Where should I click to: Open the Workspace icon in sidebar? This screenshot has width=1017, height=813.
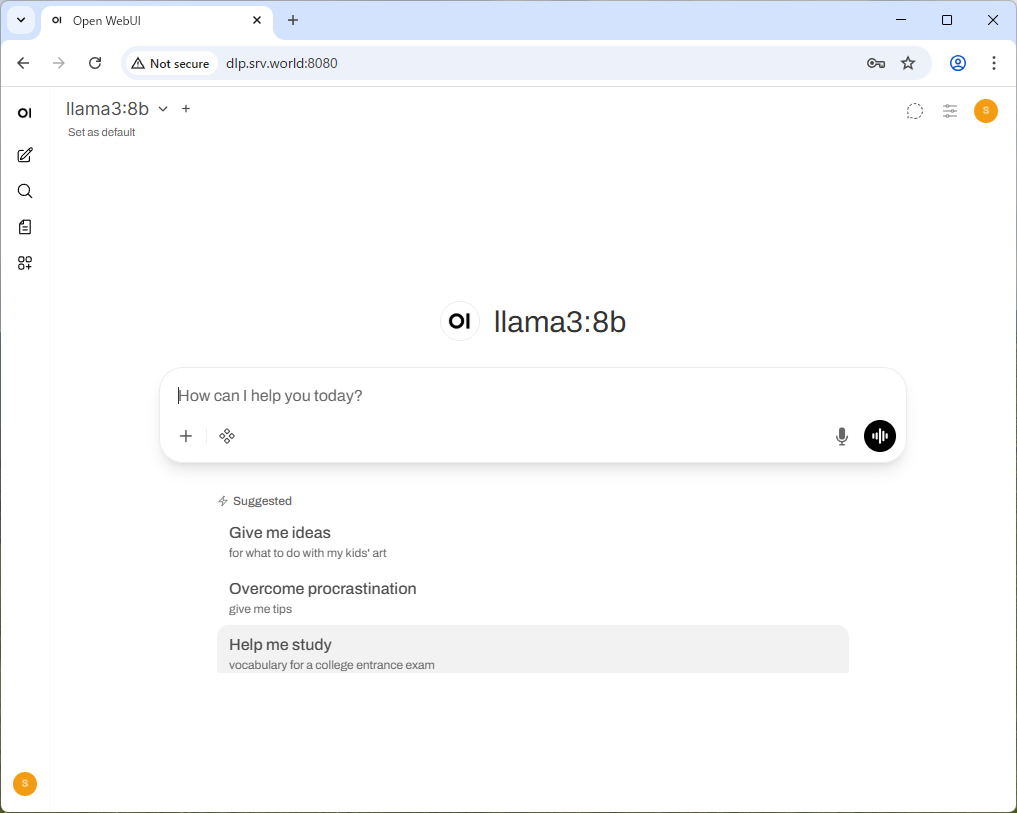pos(25,263)
